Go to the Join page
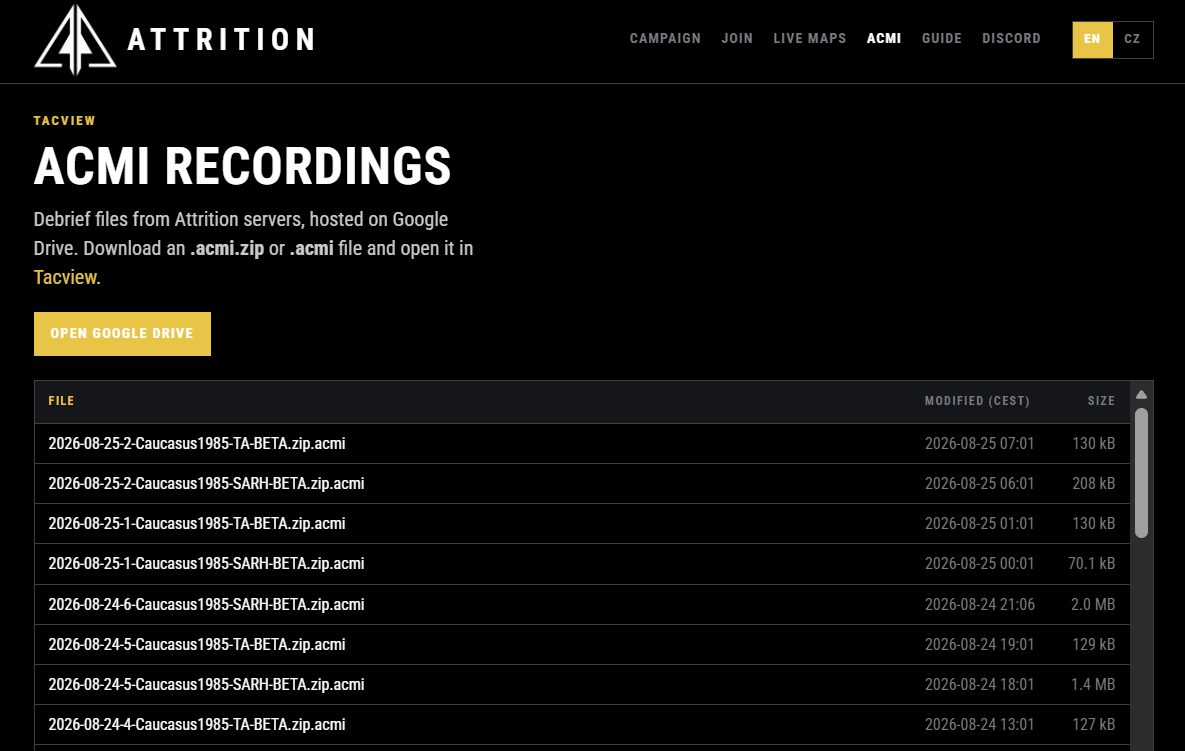The image size is (1185, 751). click(737, 39)
